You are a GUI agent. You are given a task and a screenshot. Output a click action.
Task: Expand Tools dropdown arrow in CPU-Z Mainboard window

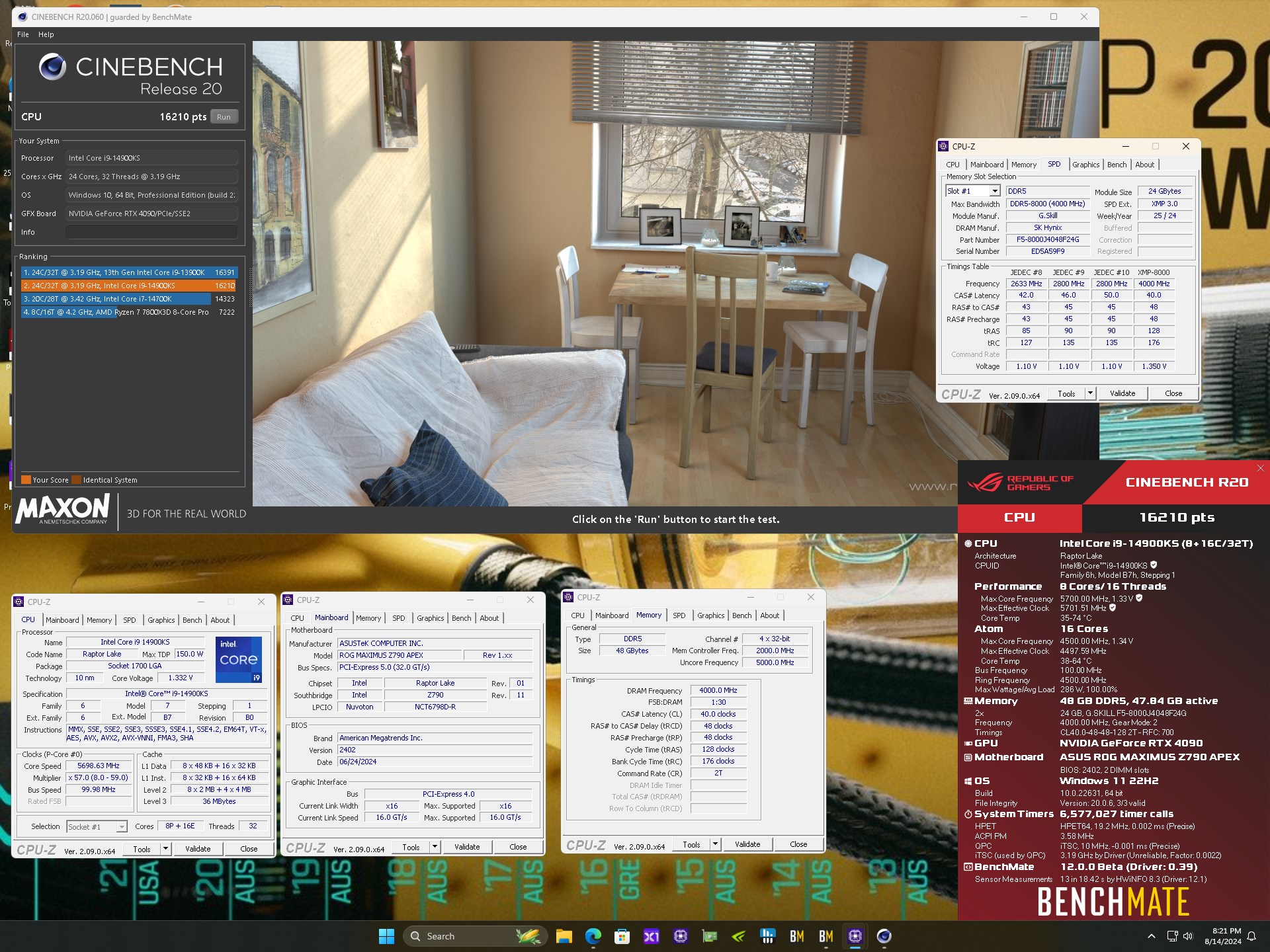(435, 847)
